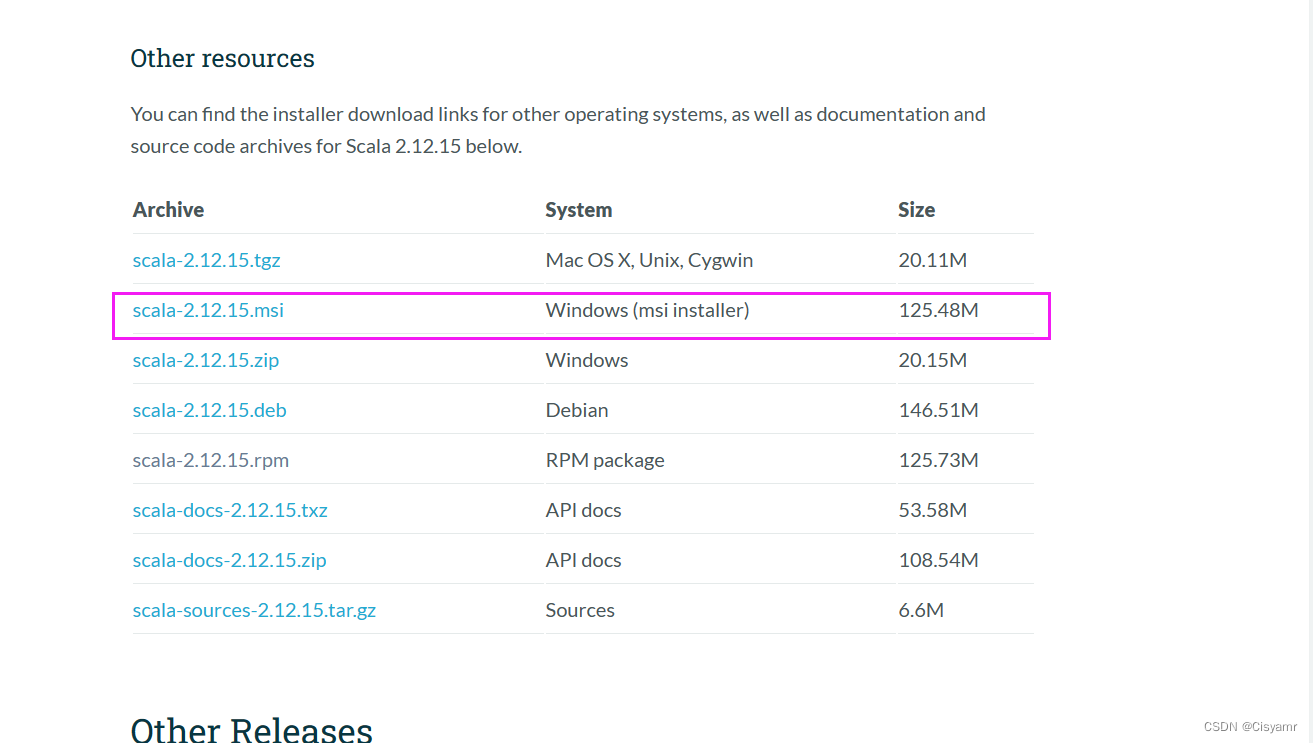Select the 125.48M size value
The image size is (1313, 743).
point(938,310)
